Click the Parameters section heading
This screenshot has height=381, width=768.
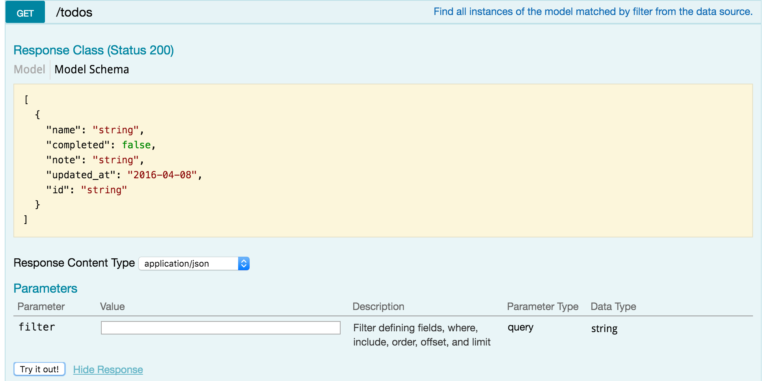click(x=46, y=288)
